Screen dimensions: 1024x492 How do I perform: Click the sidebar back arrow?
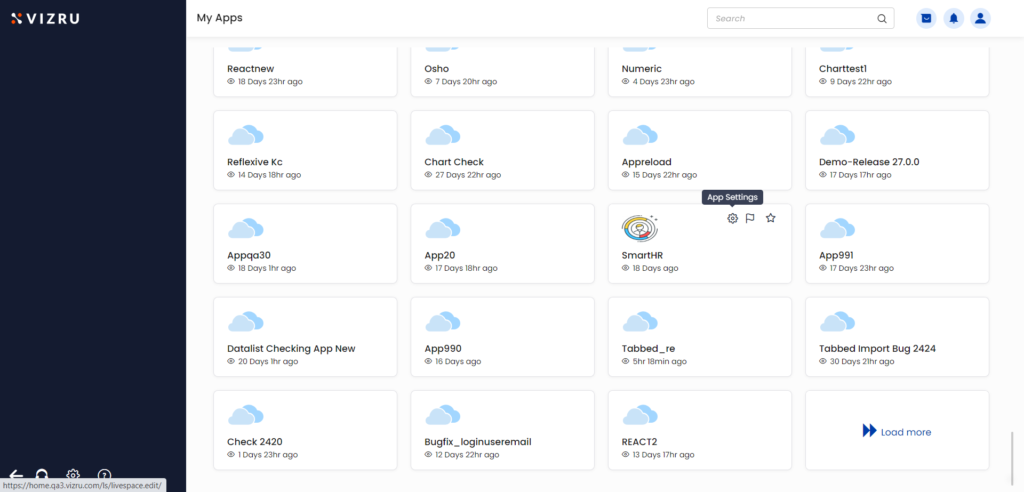click(x=16, y=476)
